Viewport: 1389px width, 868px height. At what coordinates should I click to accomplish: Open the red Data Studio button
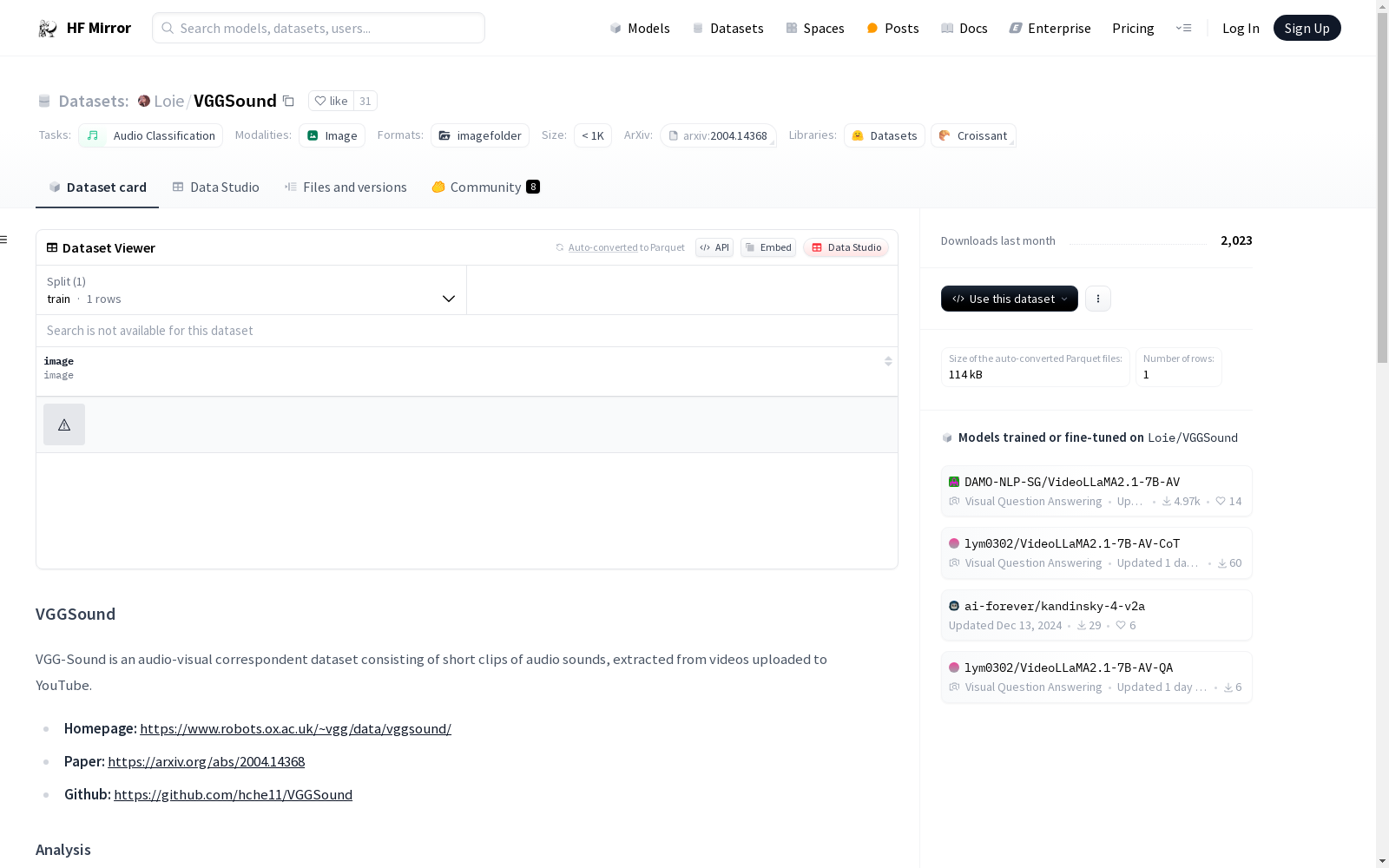click(846, 247)
